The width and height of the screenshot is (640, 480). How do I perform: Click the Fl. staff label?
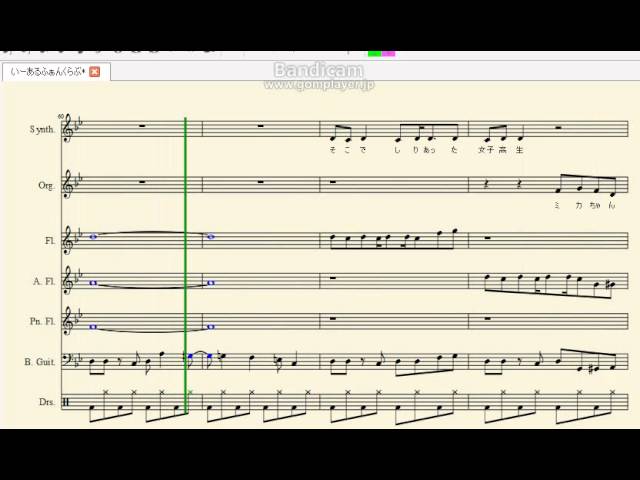(x=50, y=241)
